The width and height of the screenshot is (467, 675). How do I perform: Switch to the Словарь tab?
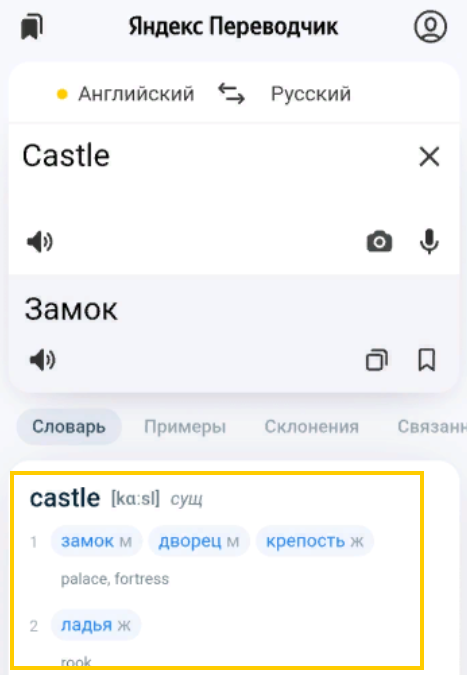[69, 427]
